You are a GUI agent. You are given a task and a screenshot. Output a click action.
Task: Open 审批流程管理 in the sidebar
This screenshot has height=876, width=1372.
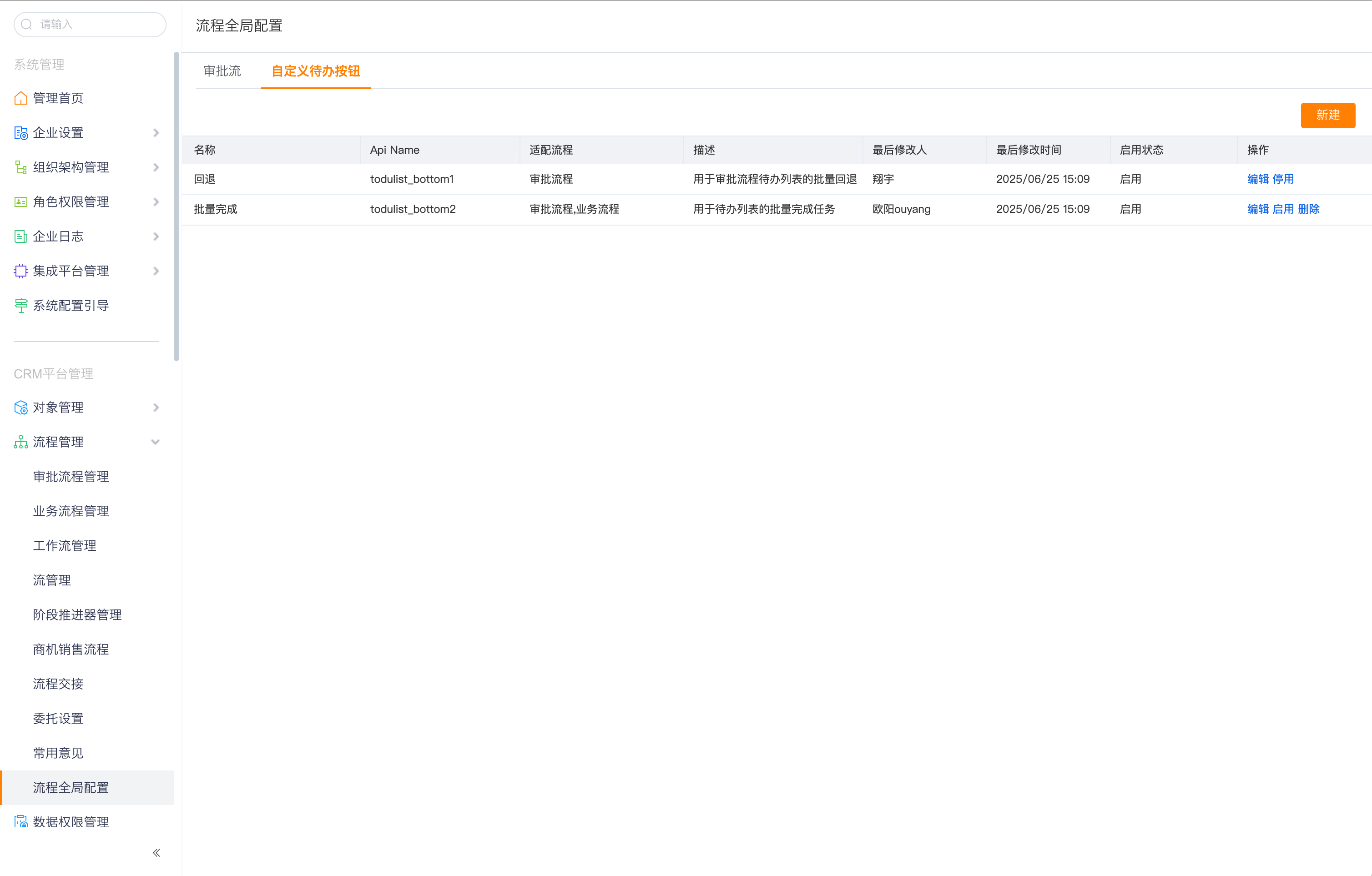71,477
